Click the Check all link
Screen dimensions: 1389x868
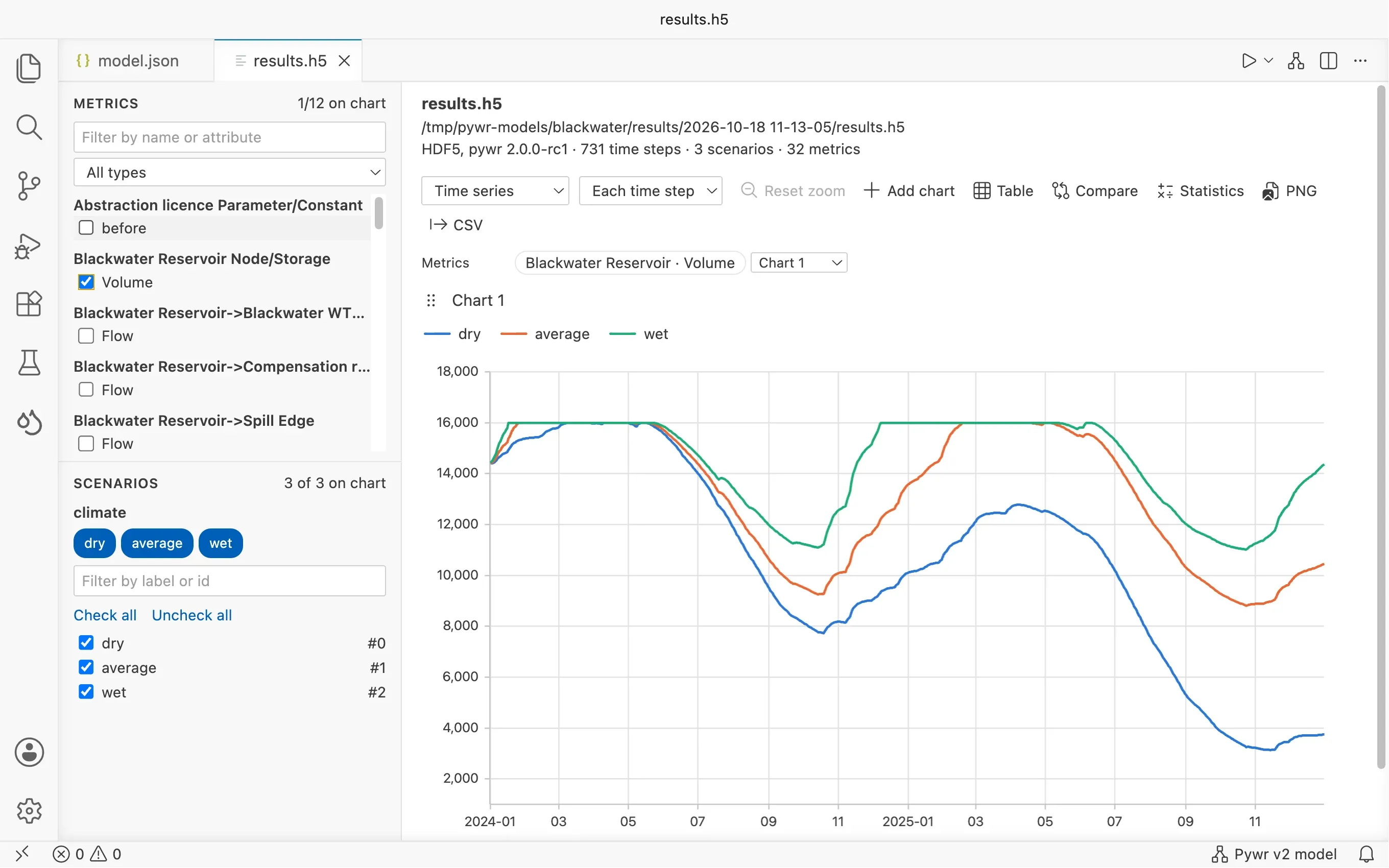click(105, 615)
